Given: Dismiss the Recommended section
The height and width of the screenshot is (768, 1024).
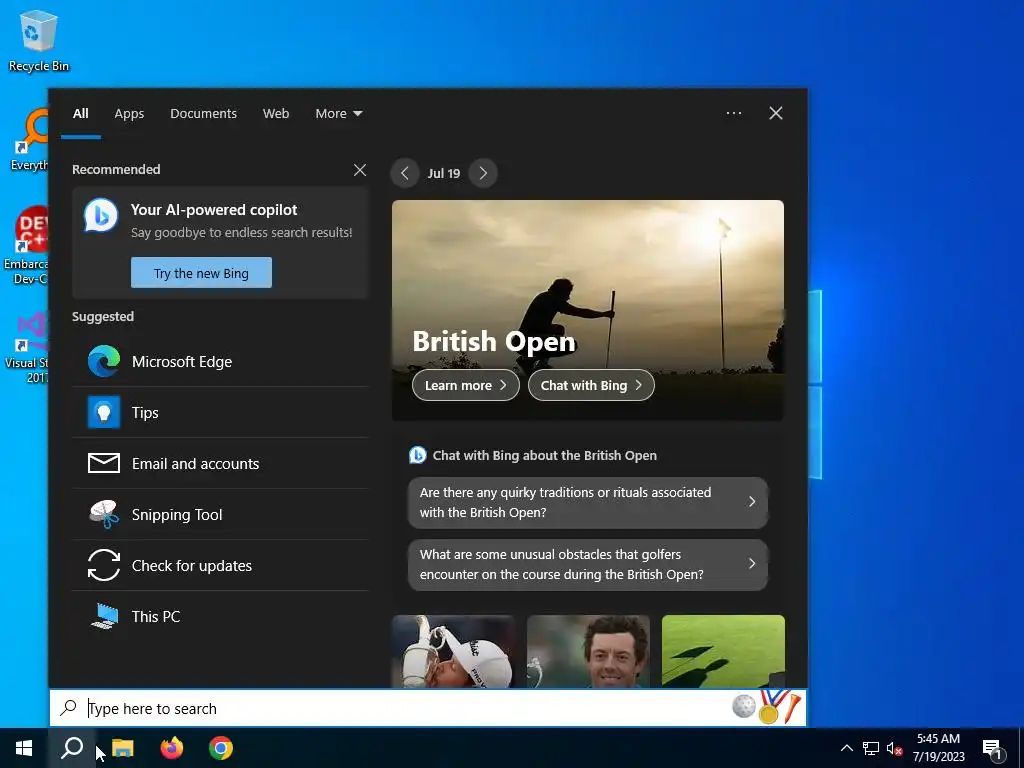Looking at the screenshot, I should click(360, 170).
